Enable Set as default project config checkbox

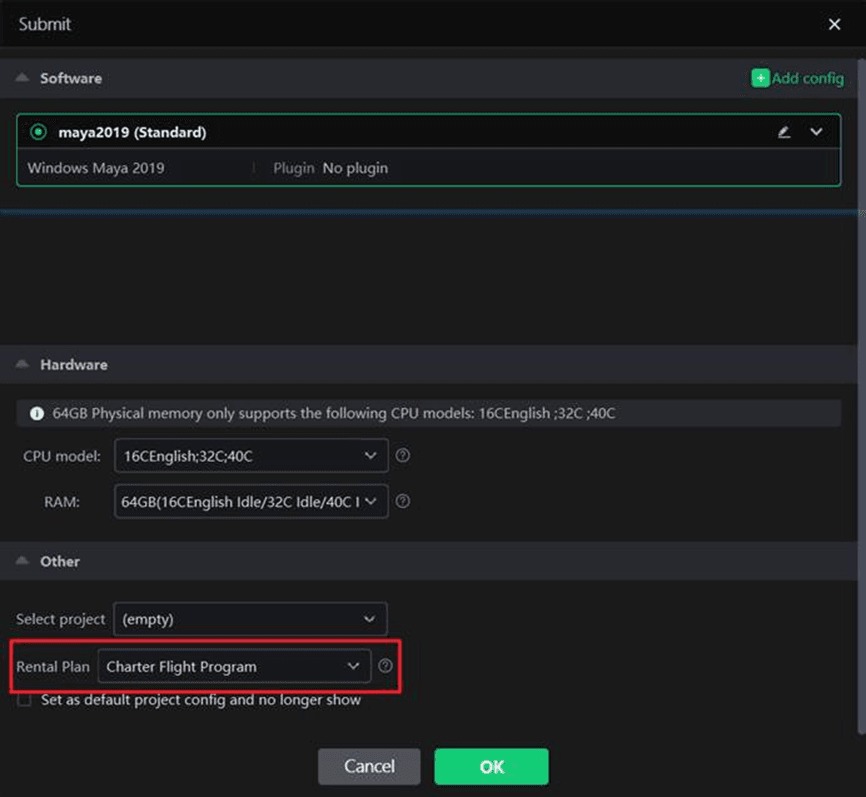25,700
